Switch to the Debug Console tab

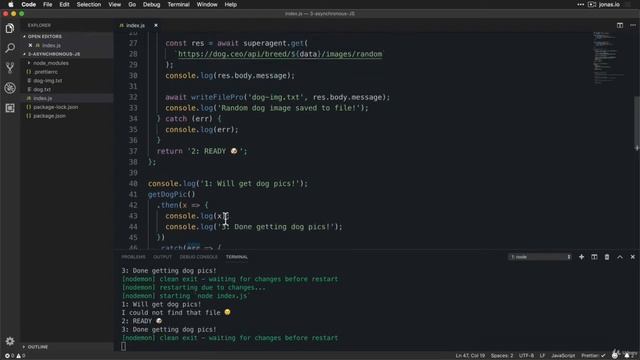(198, 257)
